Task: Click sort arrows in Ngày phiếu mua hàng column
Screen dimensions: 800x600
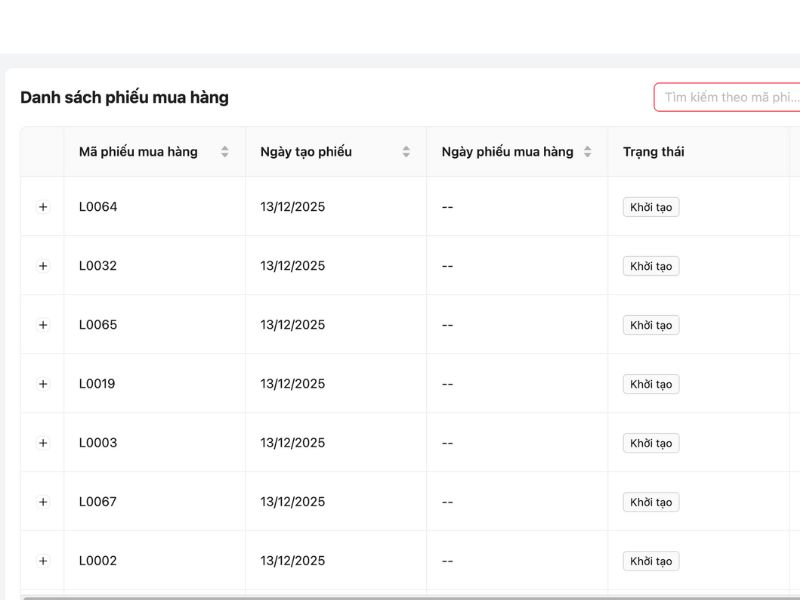Action: 587,152
